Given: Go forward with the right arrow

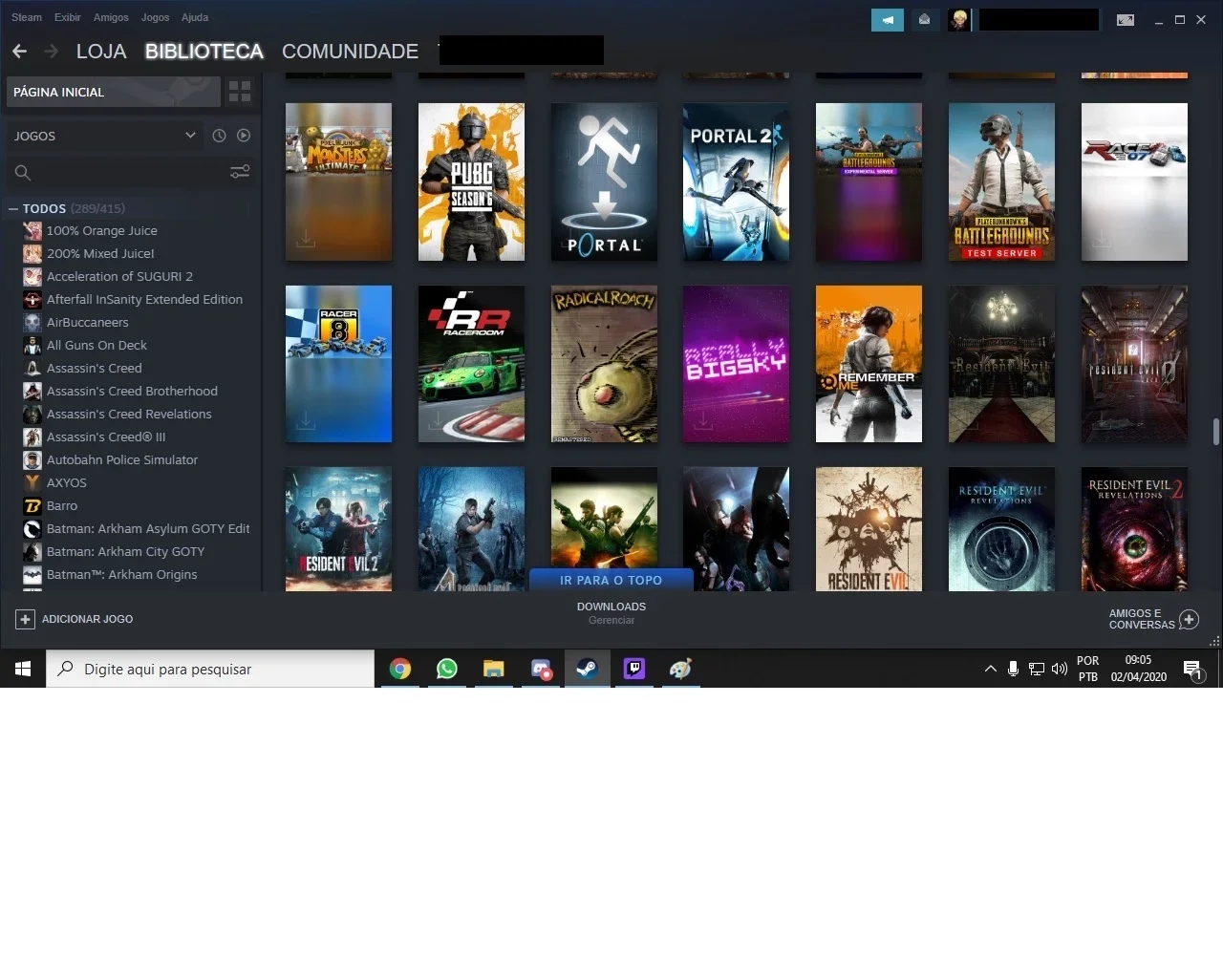Looking at the screenshot, I should 51,51.
